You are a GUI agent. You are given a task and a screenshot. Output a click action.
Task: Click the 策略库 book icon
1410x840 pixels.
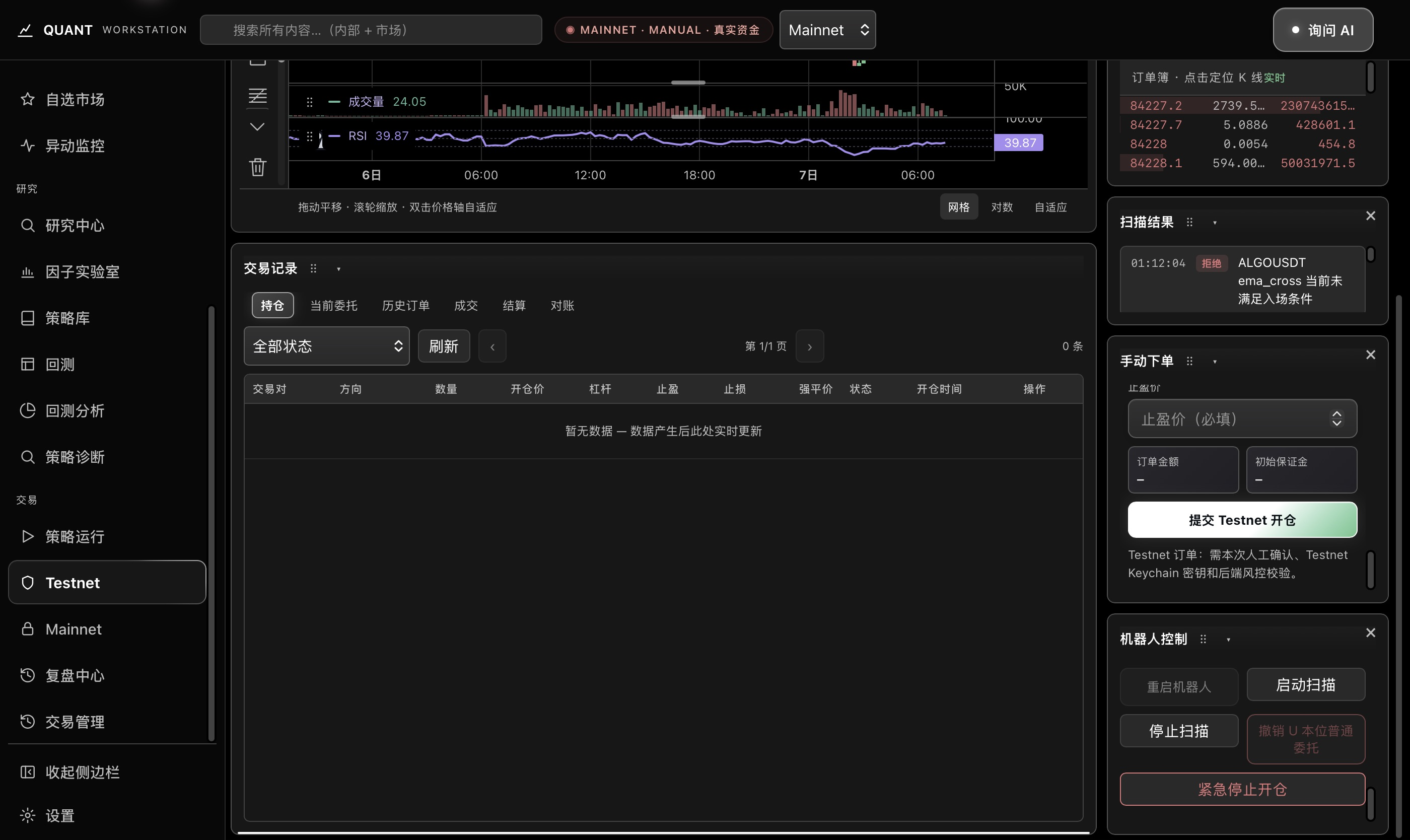pyautogui.click(x=27, y=318)
